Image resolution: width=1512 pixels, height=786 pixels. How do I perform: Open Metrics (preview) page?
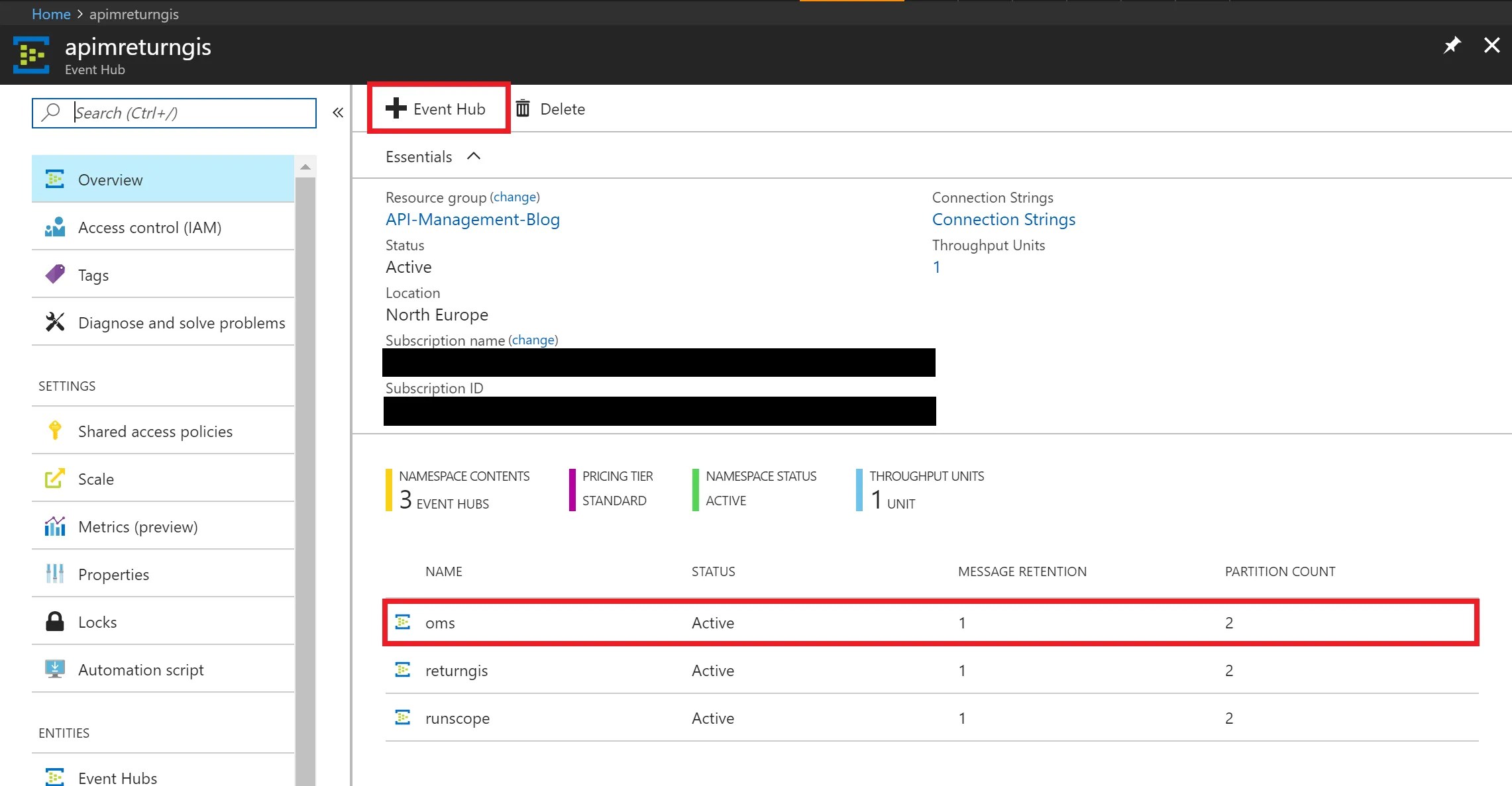coord(163,526)
